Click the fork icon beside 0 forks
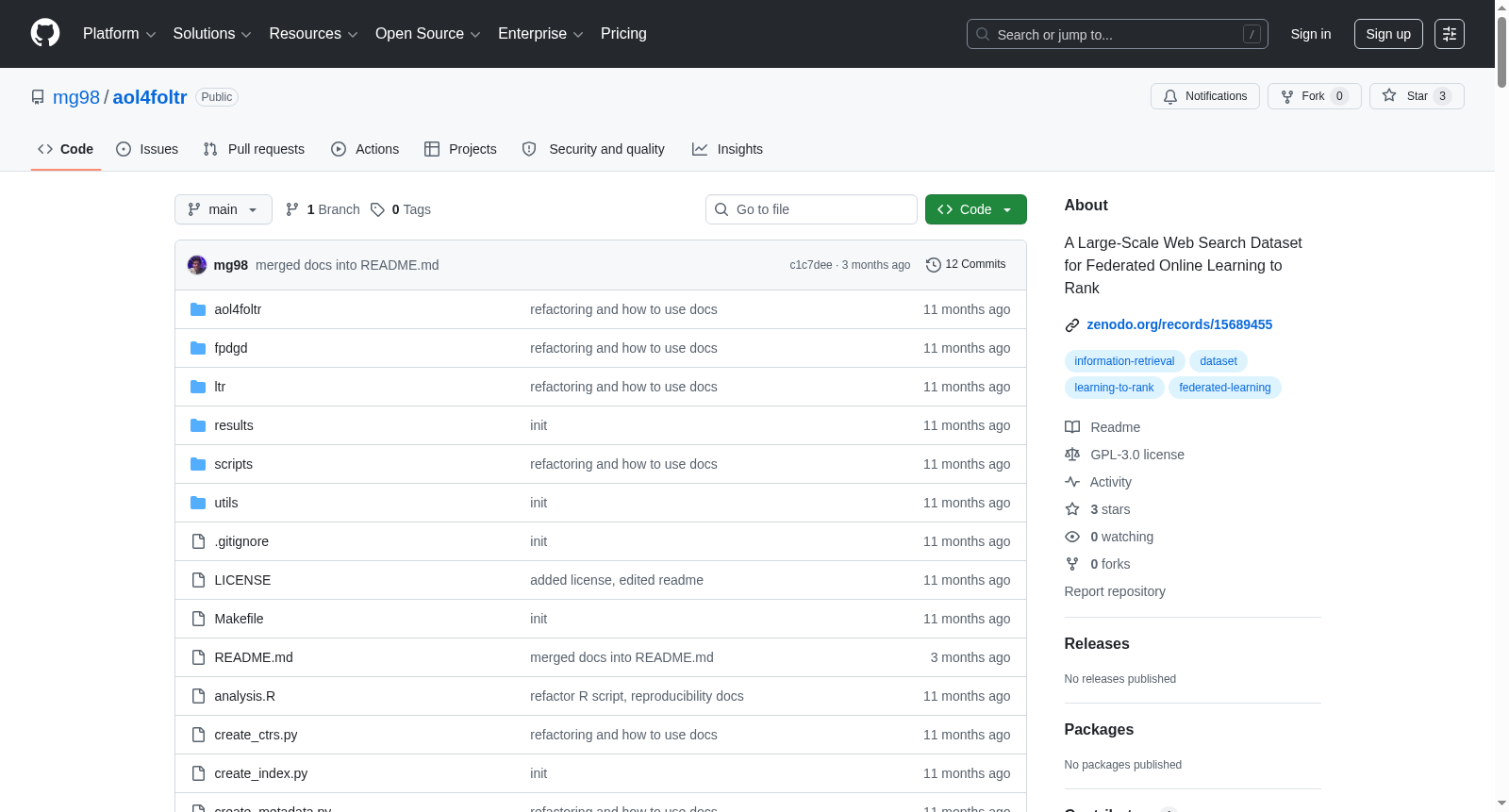Screen dimensions: 1509x812 click(x=1072, y=564)
